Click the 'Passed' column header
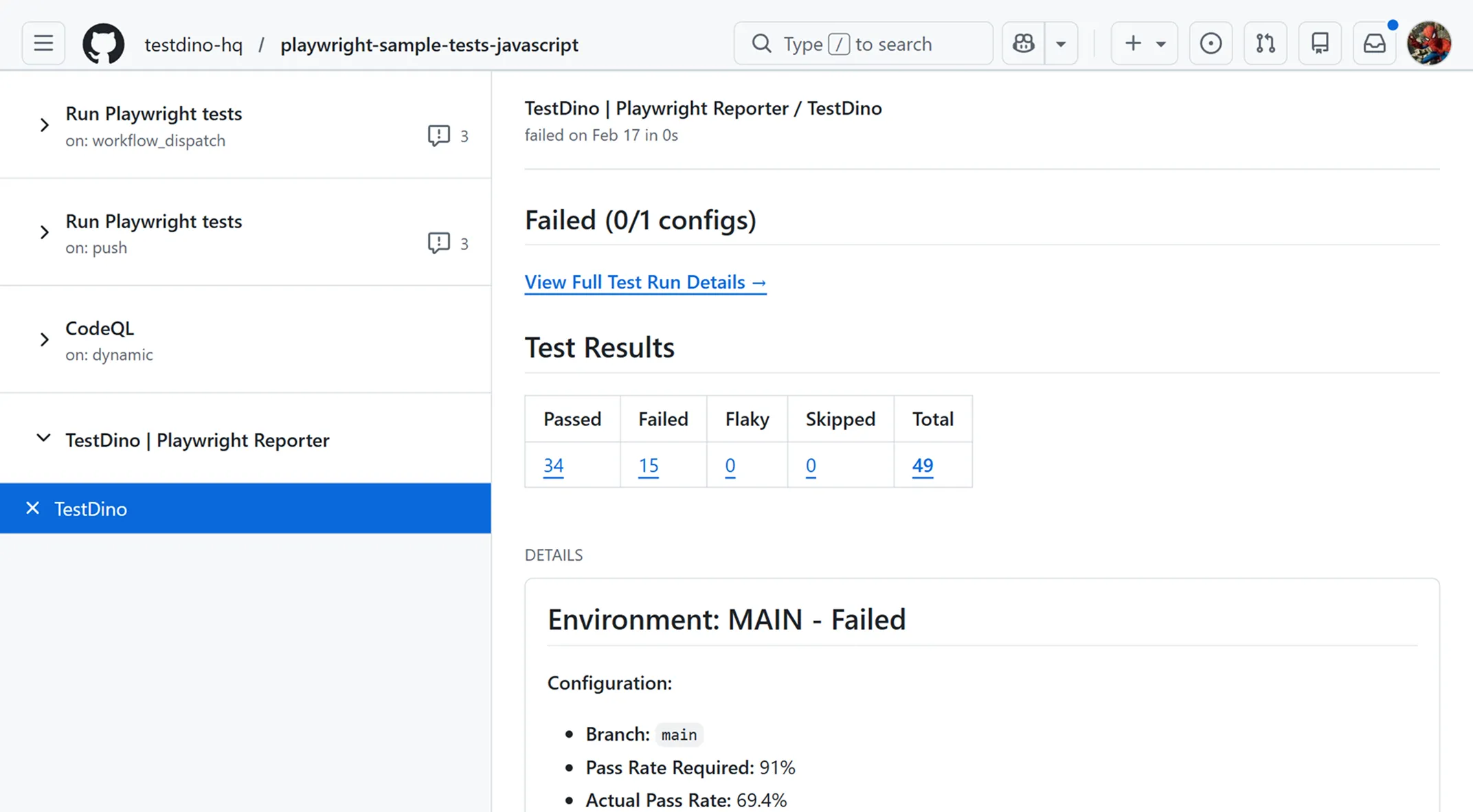 pyautogui.click(x=572, y=419)
